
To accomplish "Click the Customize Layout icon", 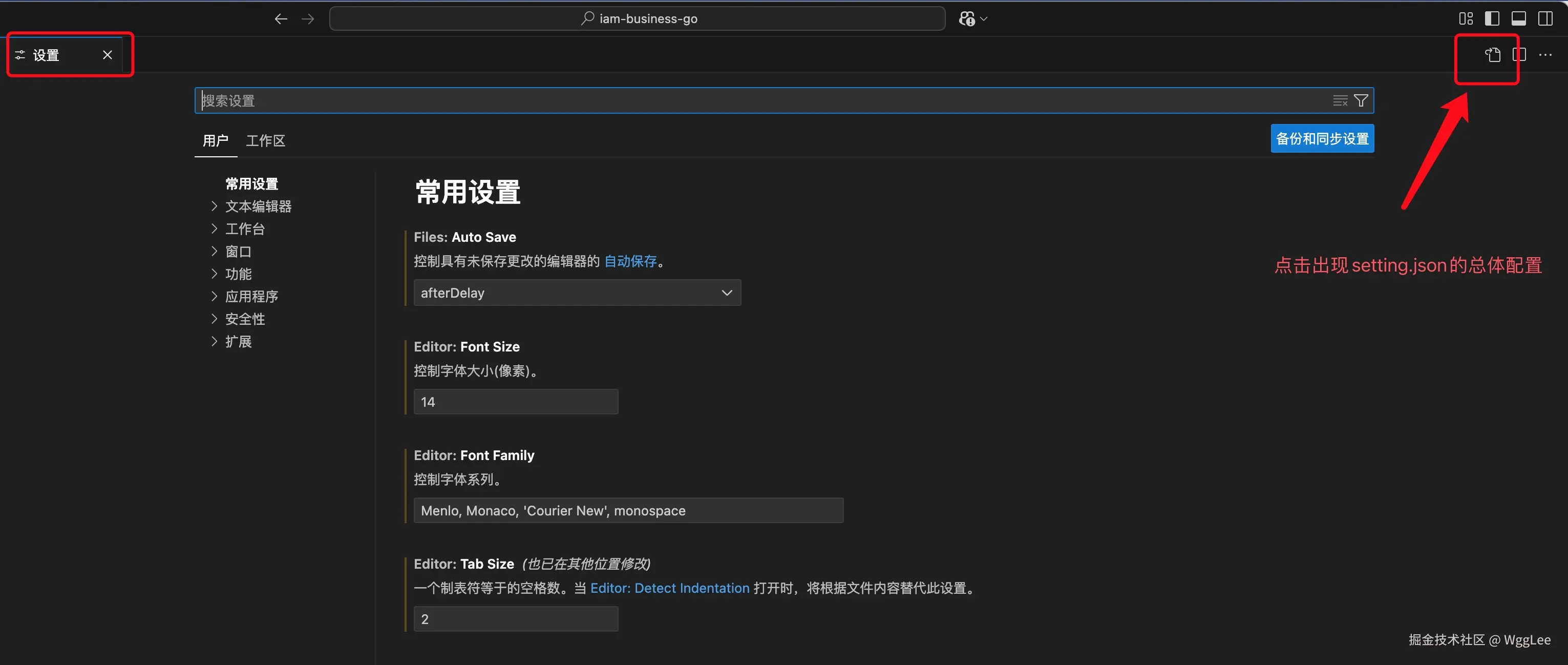I will [x=1466, y=19].
